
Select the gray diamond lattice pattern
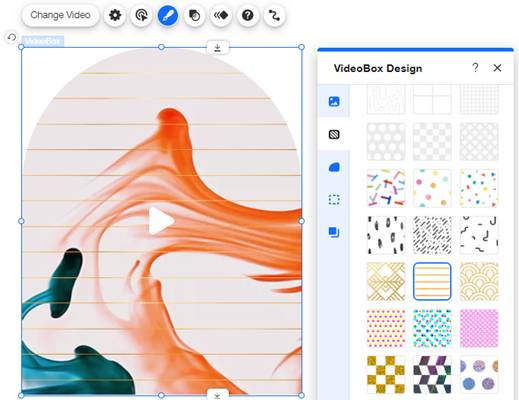pyautogui.click(x=479, y=142)
